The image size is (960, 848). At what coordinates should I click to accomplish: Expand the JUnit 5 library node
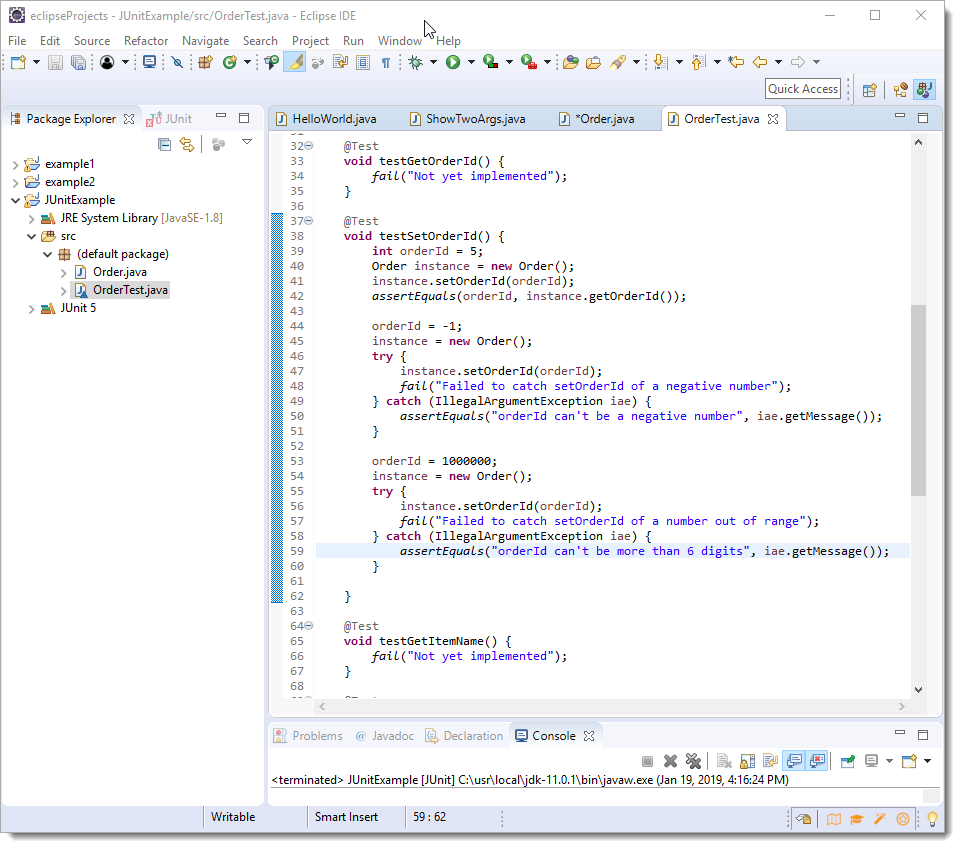tap(31, 309)
